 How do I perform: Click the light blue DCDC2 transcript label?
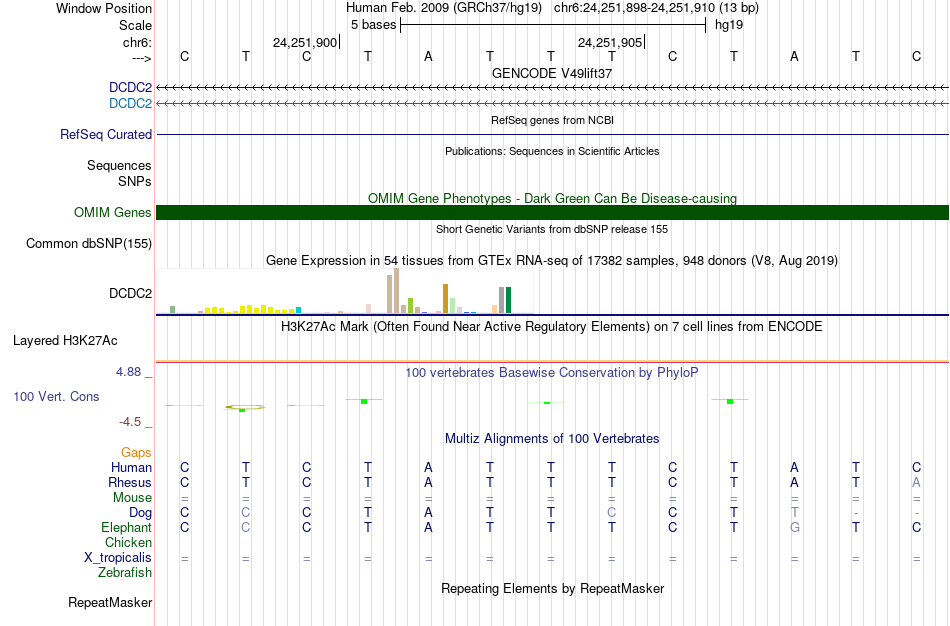click(130, 103)
